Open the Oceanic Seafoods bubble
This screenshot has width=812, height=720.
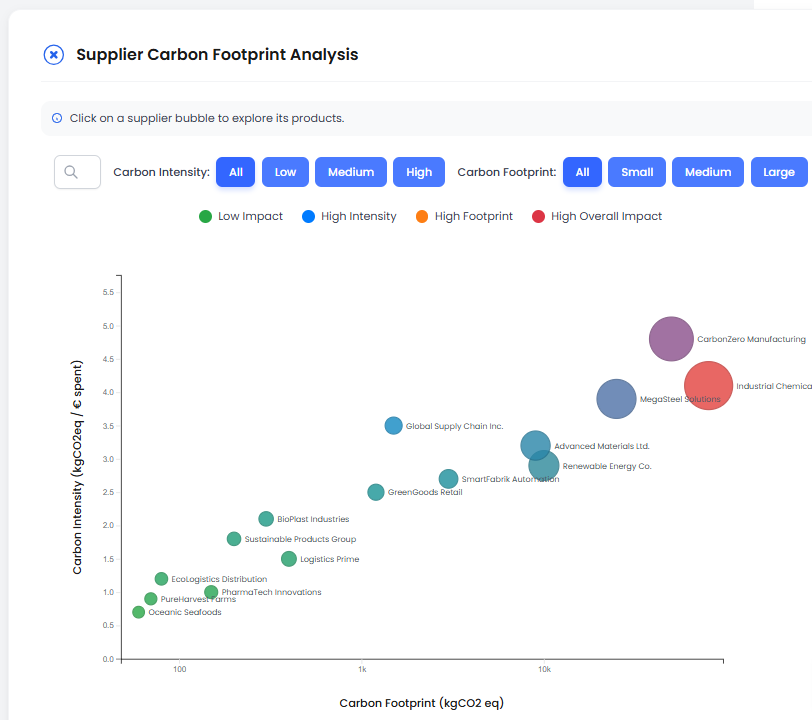139,612
